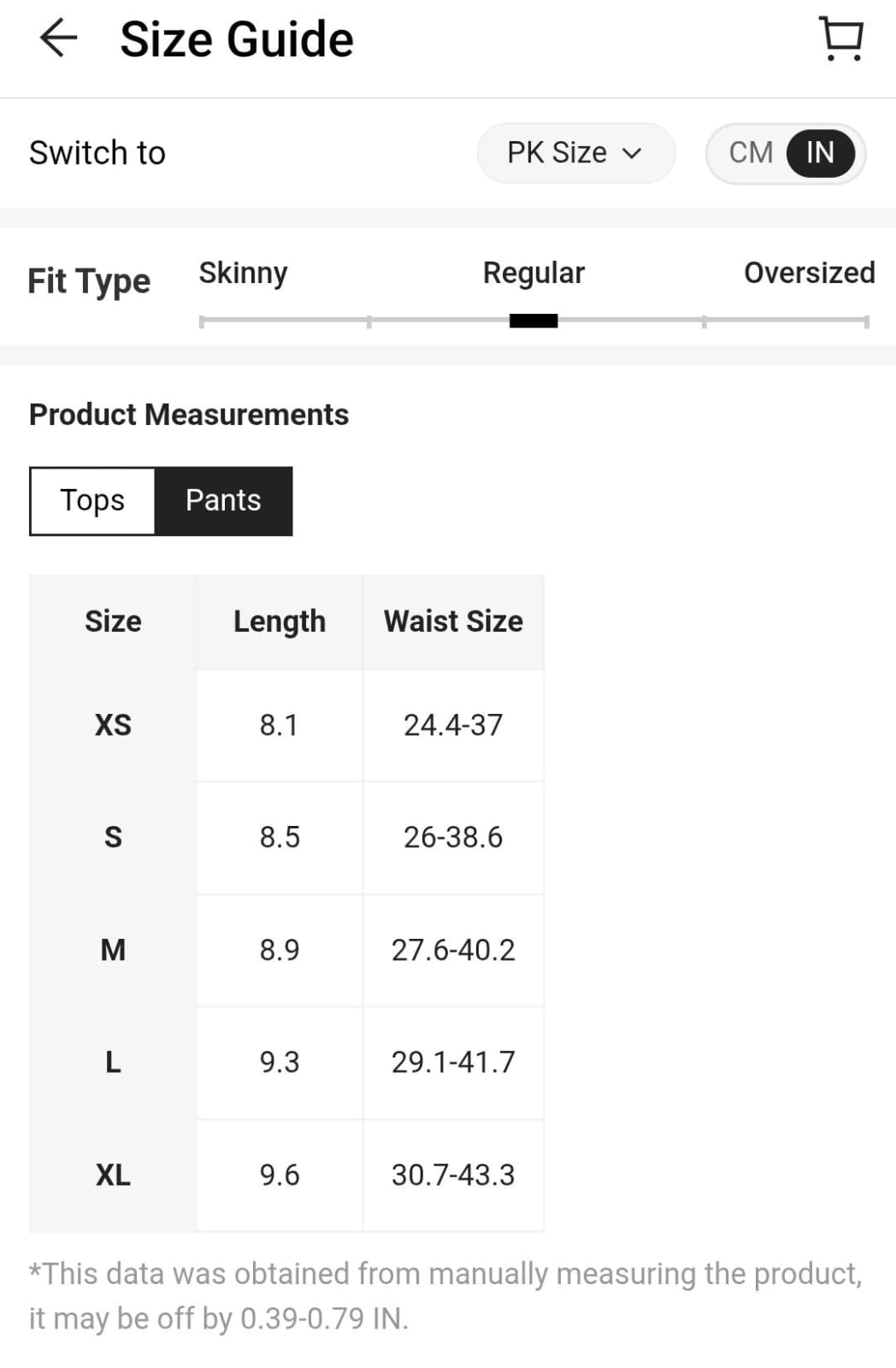Go back using the arrow icon
This screenshot has width=896, height=1368.
point(58,39)
